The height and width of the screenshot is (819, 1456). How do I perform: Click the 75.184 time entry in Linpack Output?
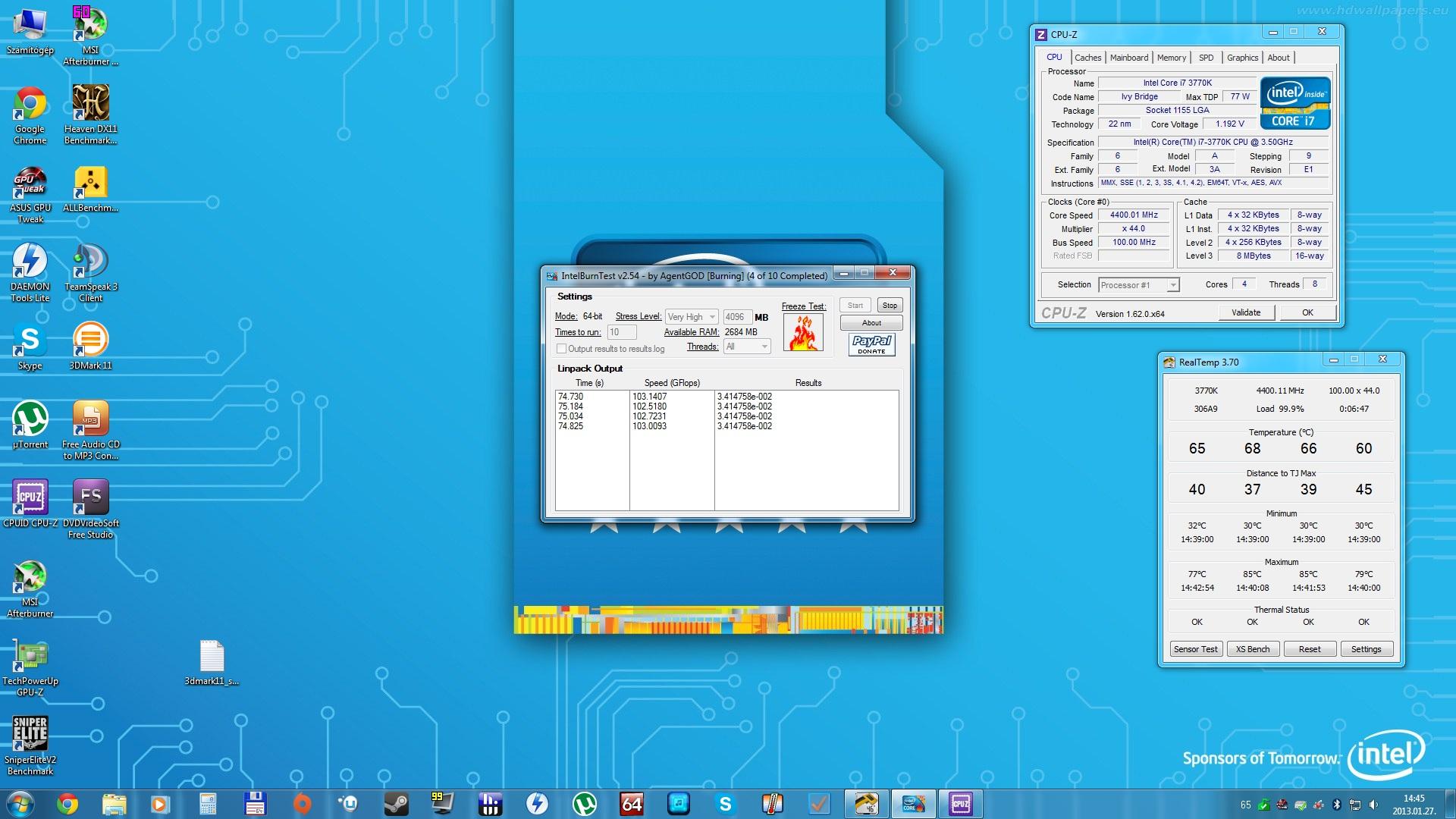click(570, 406)
